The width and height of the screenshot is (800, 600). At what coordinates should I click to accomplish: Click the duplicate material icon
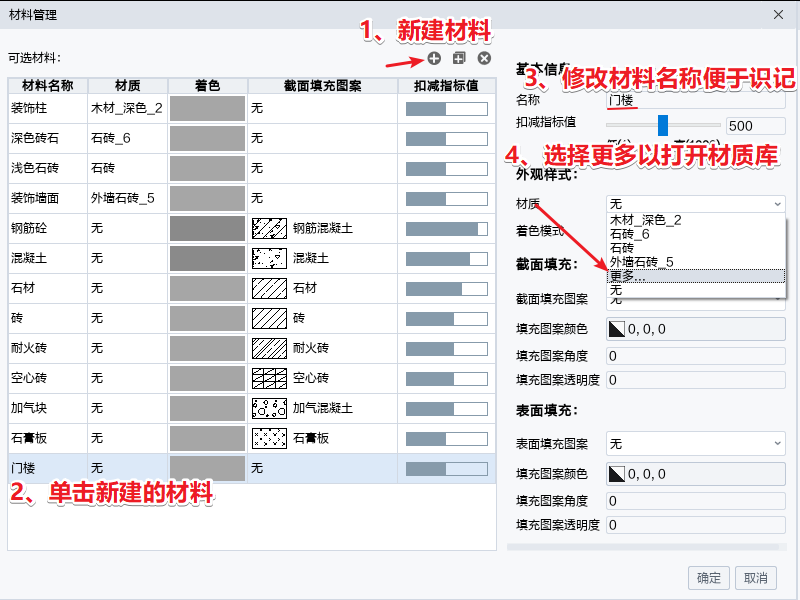click(x=459, y=60)
